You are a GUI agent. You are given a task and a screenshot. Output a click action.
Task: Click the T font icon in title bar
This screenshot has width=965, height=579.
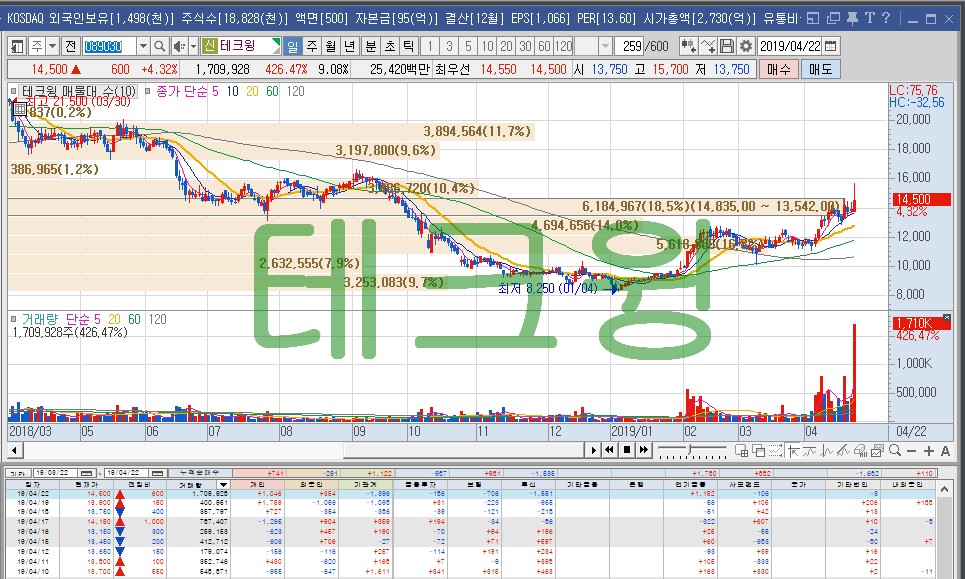[870, 18]
